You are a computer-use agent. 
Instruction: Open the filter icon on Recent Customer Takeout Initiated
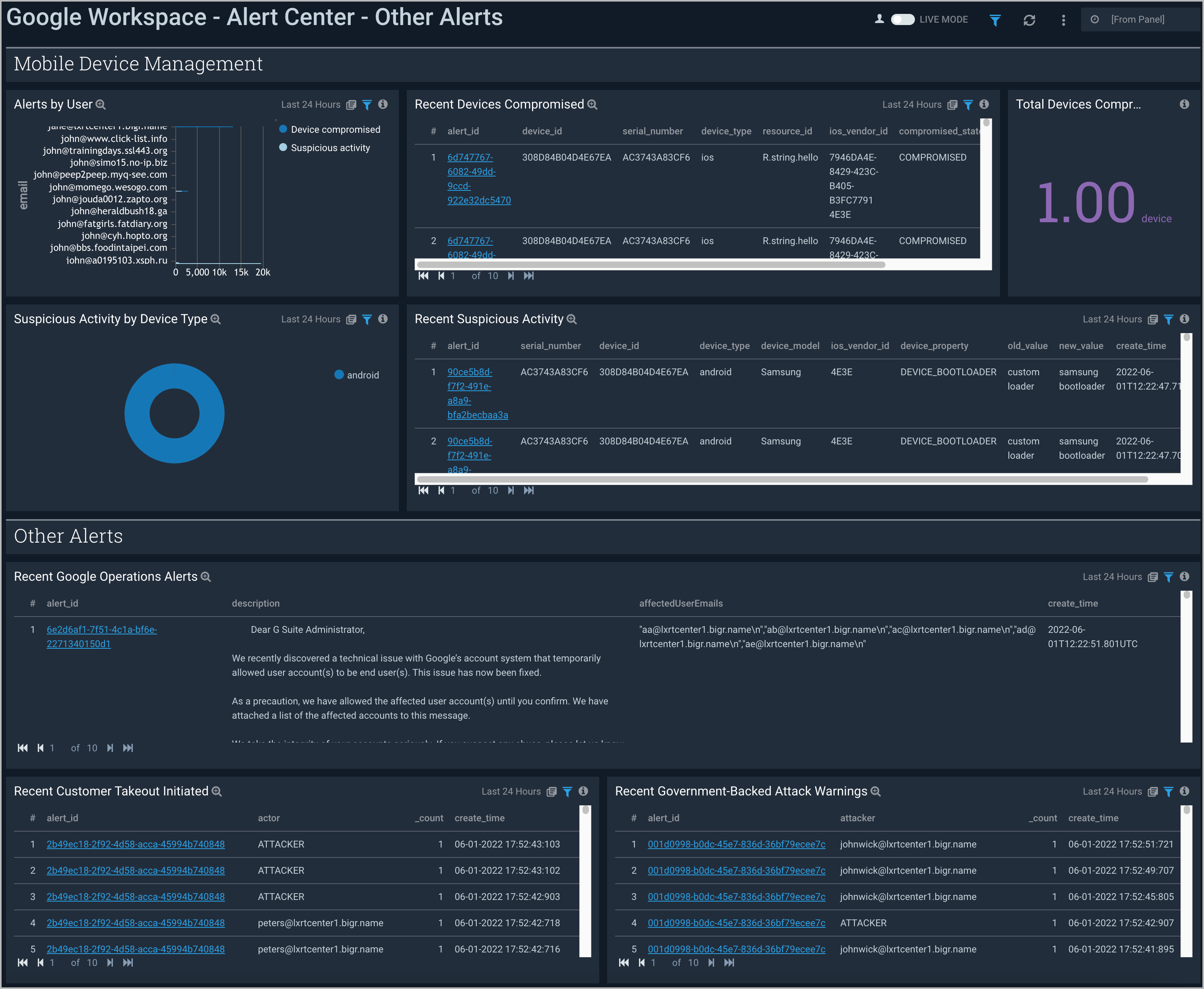coord(567,791)
